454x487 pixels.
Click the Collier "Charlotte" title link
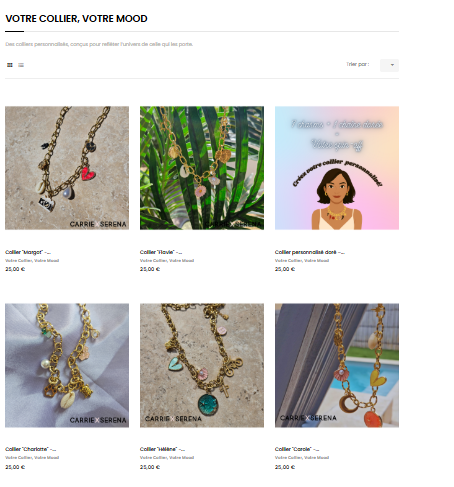pos(31,449)
